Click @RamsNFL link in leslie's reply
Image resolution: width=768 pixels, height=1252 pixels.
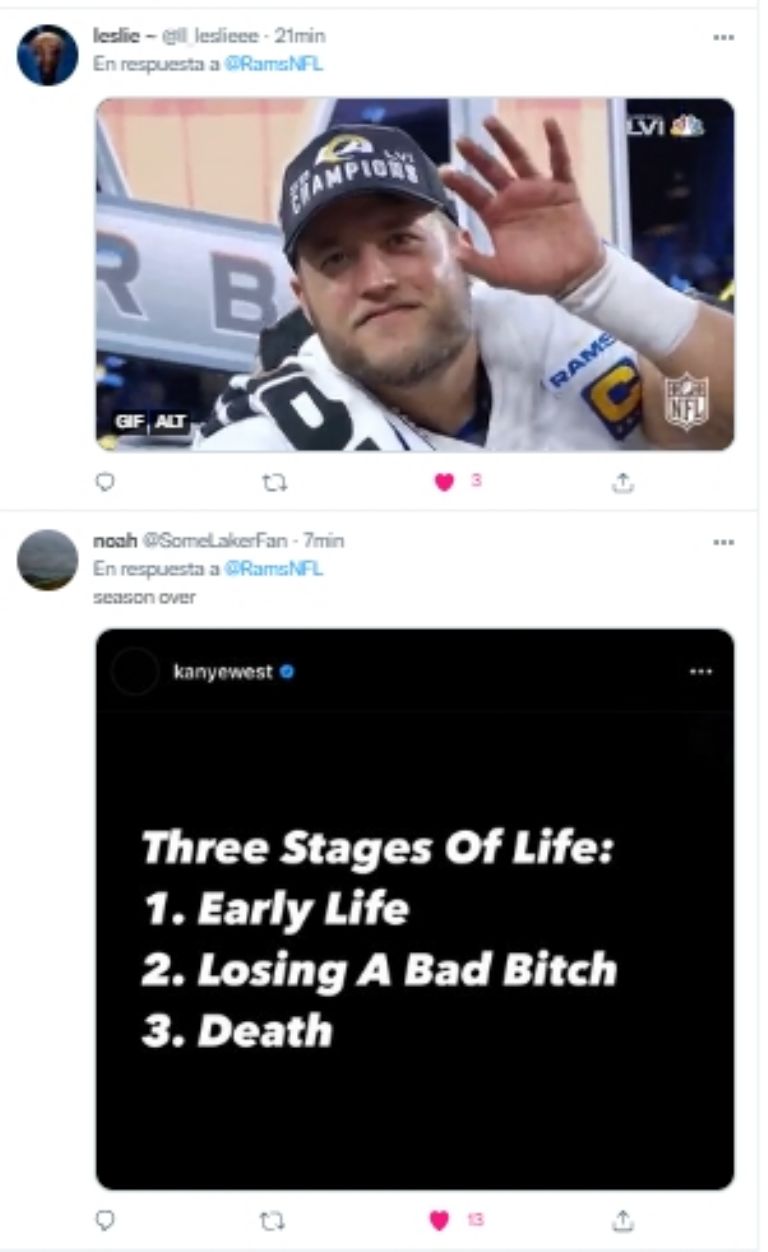(x=274, y=65)
